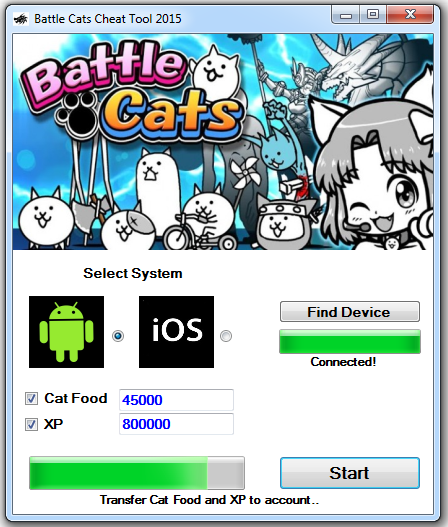Viewport: 448px width, 527px height.
Task: Select the iOS radio button
Action: tap(226, 336)
